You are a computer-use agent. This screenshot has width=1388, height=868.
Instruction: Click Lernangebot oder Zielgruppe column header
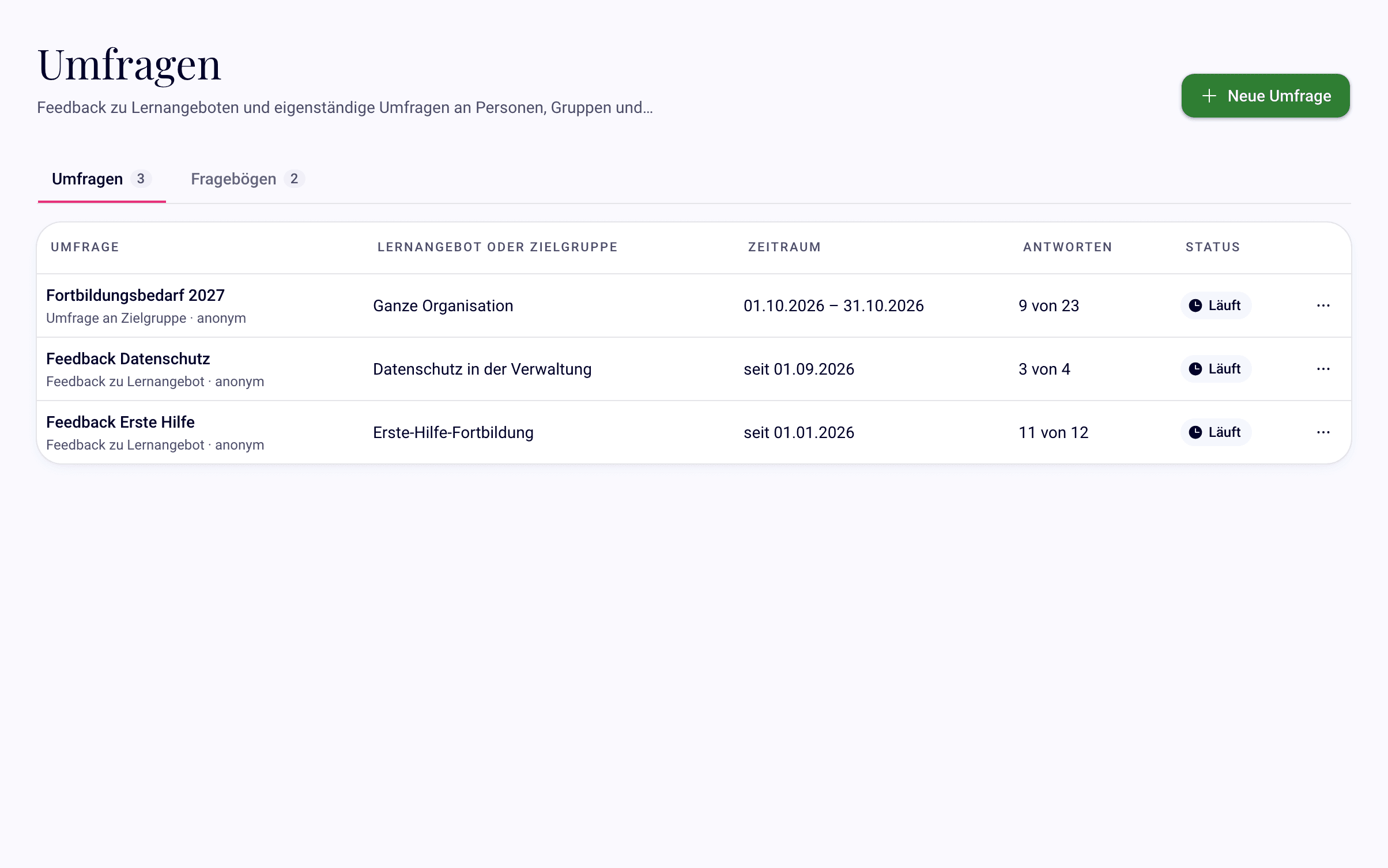pyautogui.click(x=497, y=247)
